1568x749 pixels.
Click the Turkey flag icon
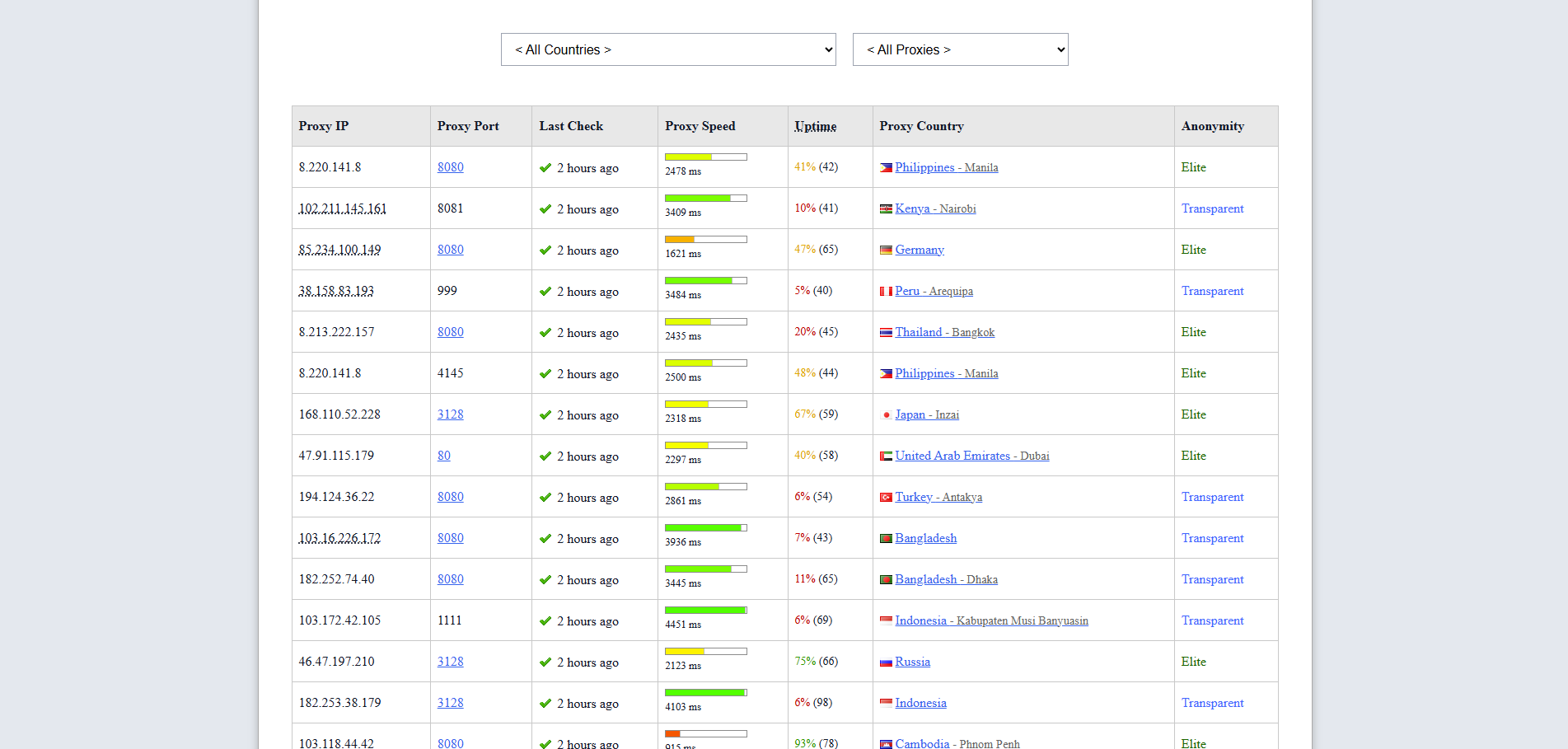(886, 498)
